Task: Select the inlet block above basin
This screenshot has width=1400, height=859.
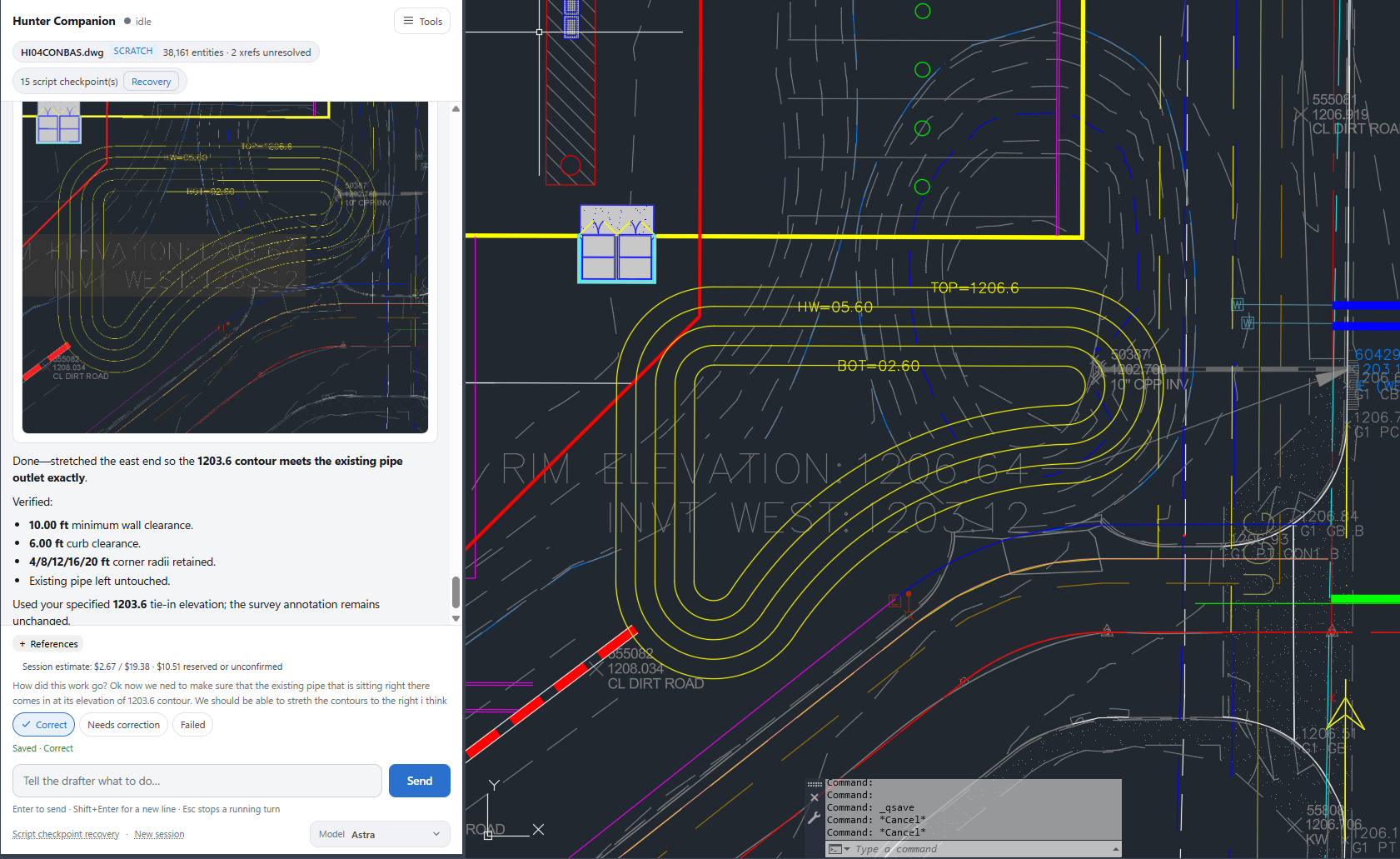Action: pos(617,244)
